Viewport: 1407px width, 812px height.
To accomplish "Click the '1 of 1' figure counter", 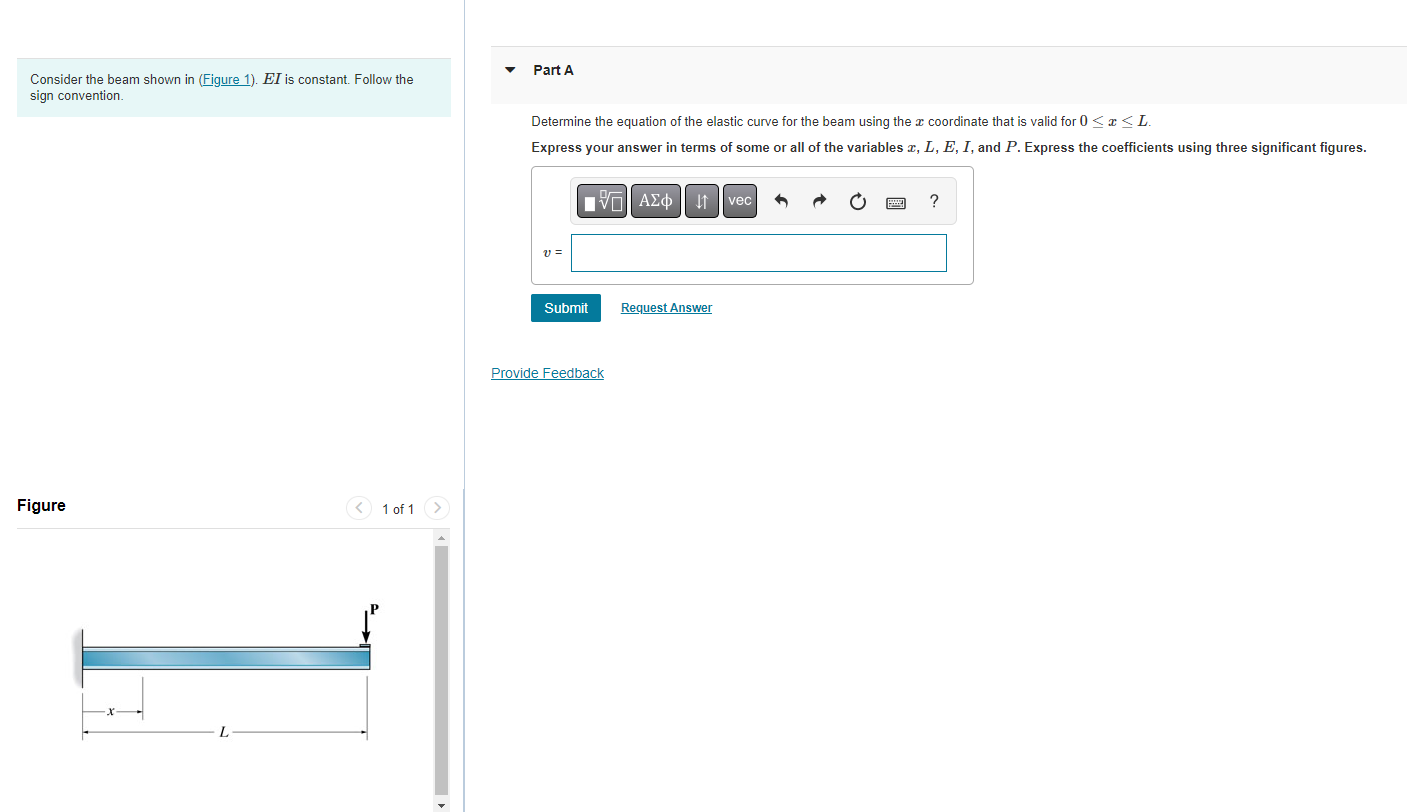I will pos(398,509).
